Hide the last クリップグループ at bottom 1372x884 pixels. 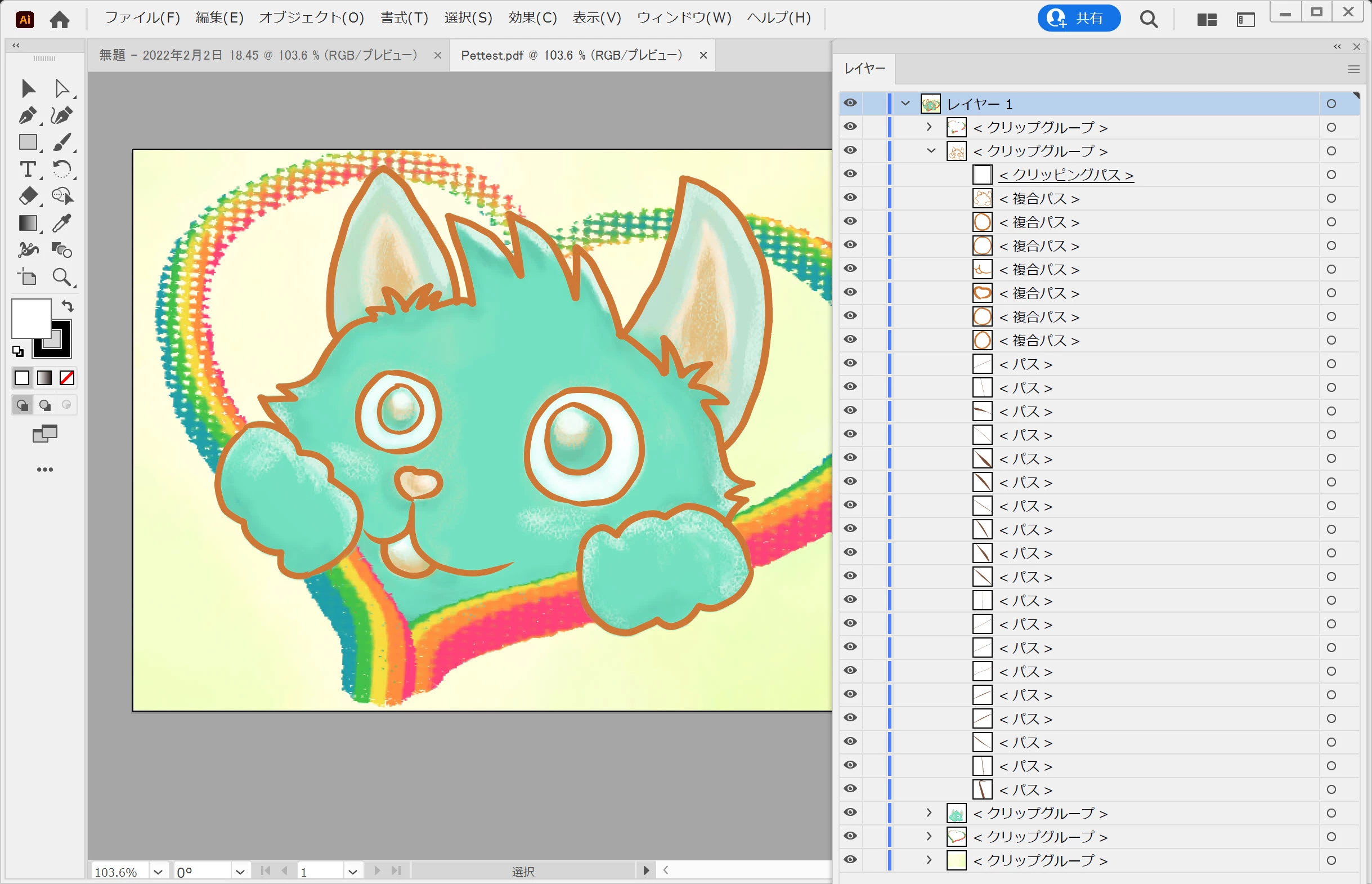850,860
